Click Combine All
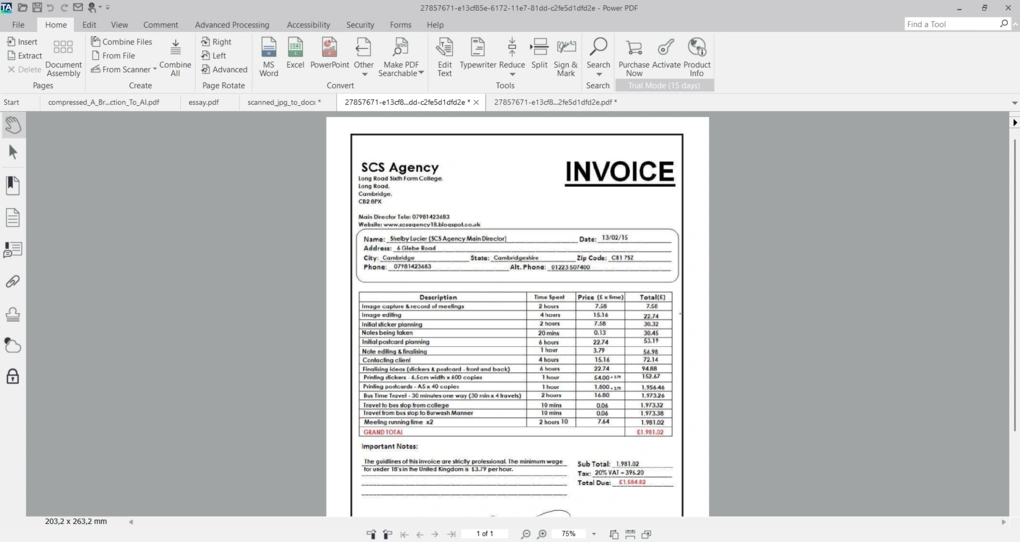 (x=175, y=58)
